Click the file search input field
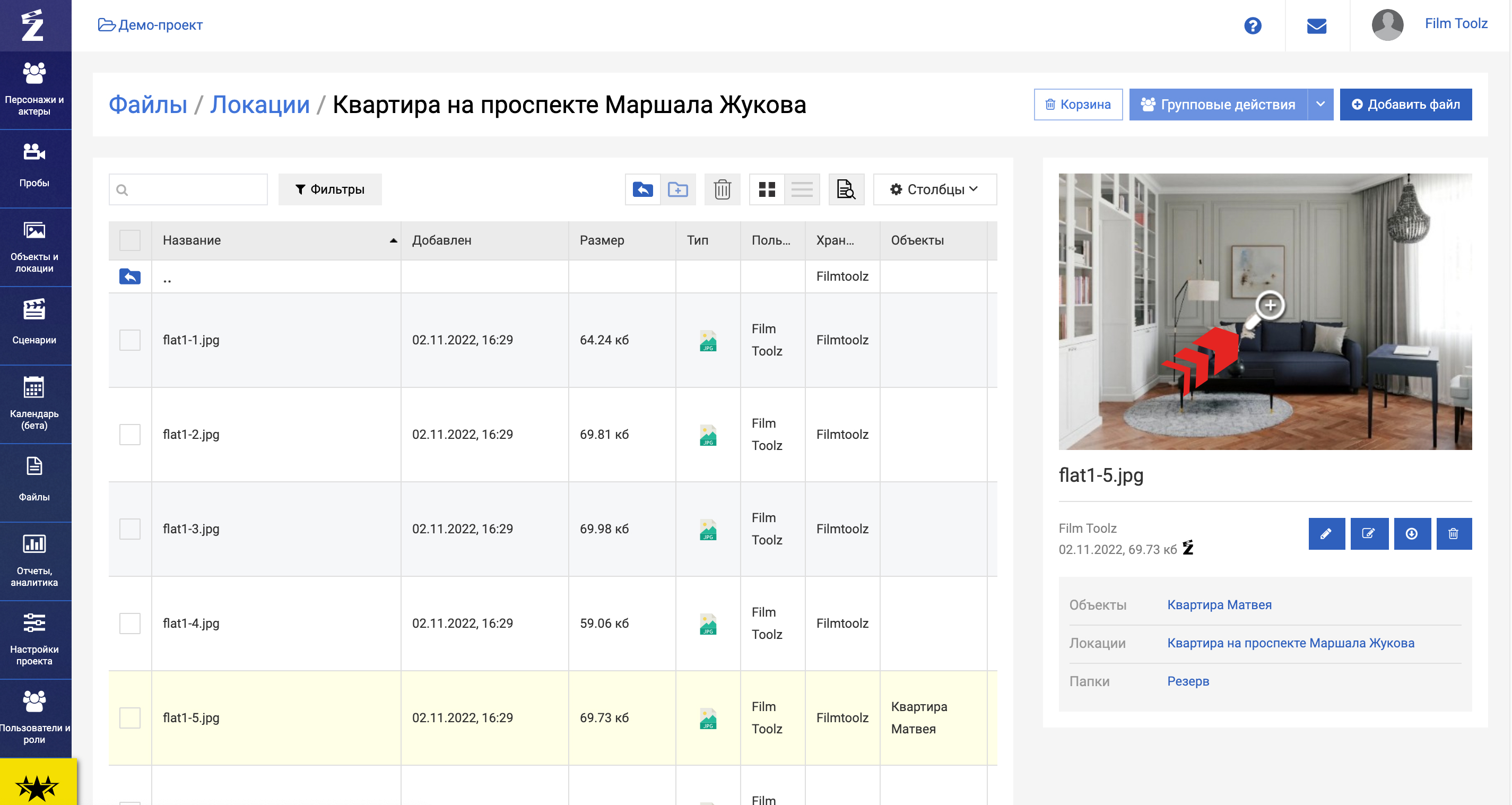Image resolution: width=1512 pixels, height=805 pixels. (188, 189)
